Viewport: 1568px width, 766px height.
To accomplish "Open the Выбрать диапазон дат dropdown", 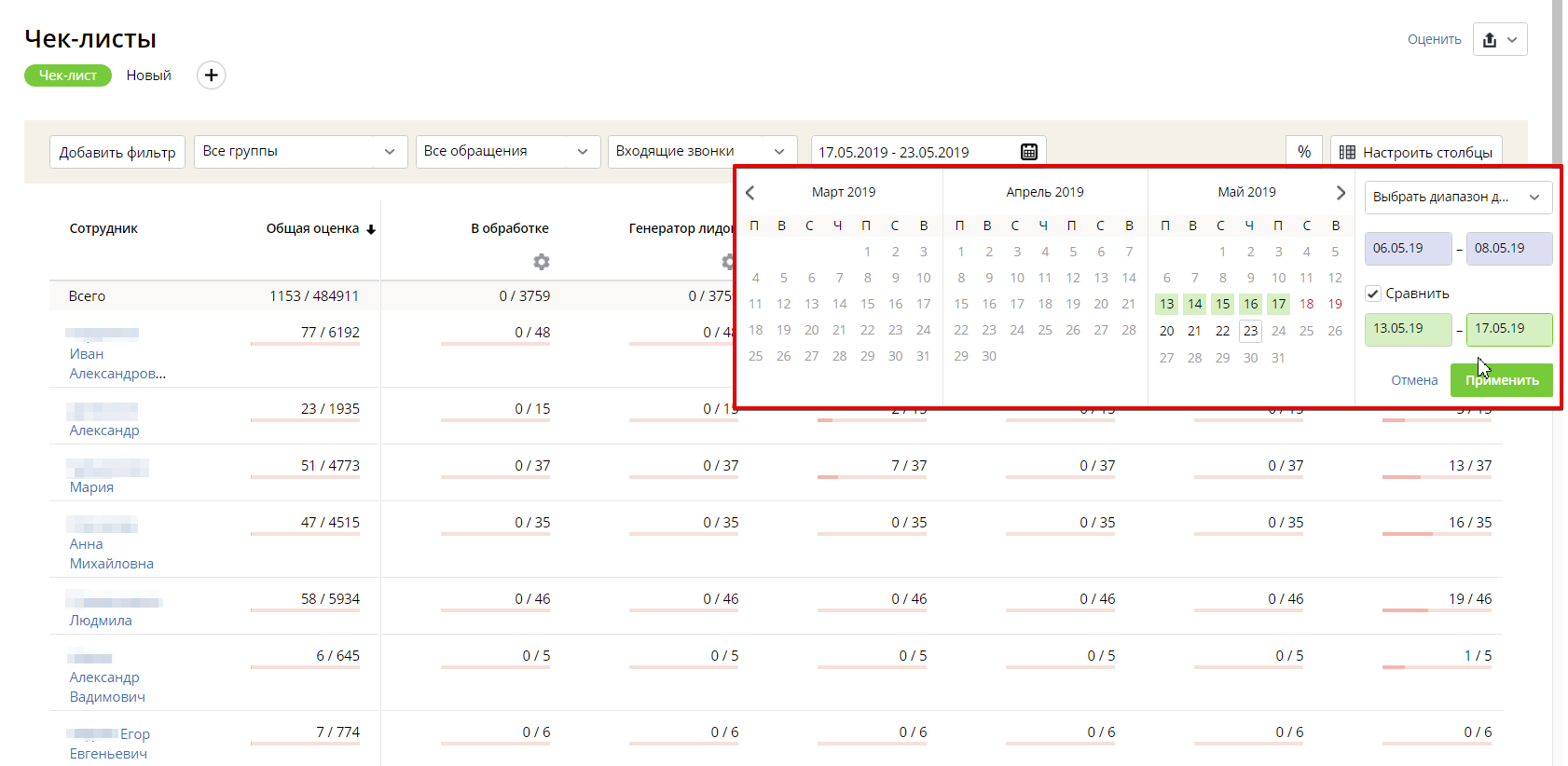I will [x=1457, y=198].
